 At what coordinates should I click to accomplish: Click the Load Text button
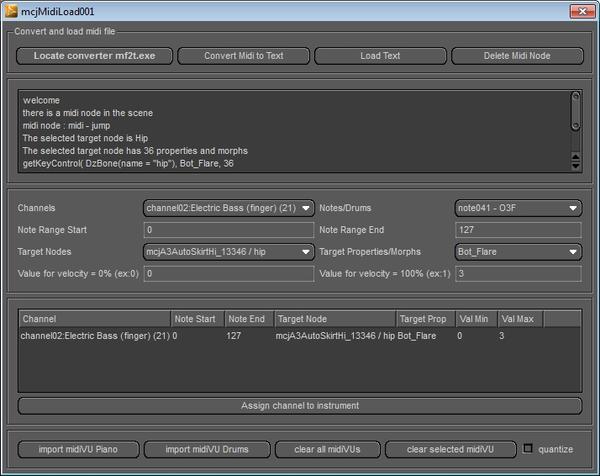pos(380,56)
